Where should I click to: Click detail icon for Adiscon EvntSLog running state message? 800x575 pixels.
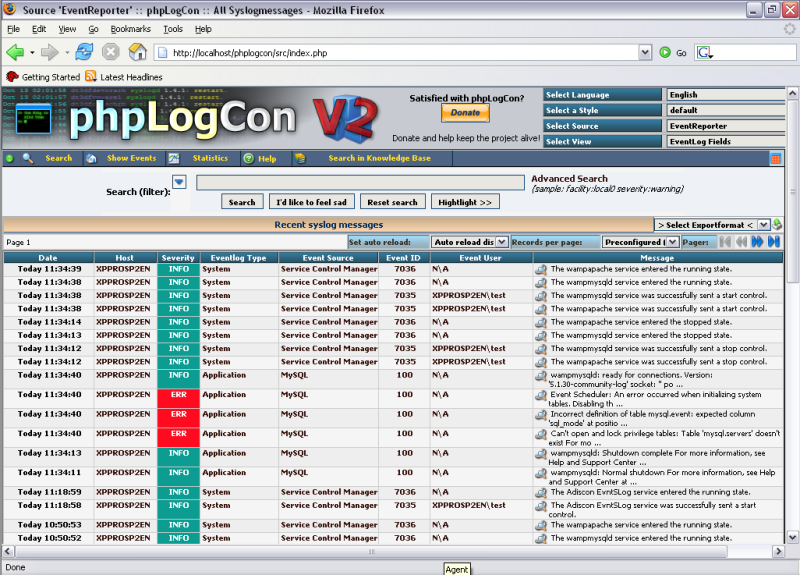click(541, 493)
